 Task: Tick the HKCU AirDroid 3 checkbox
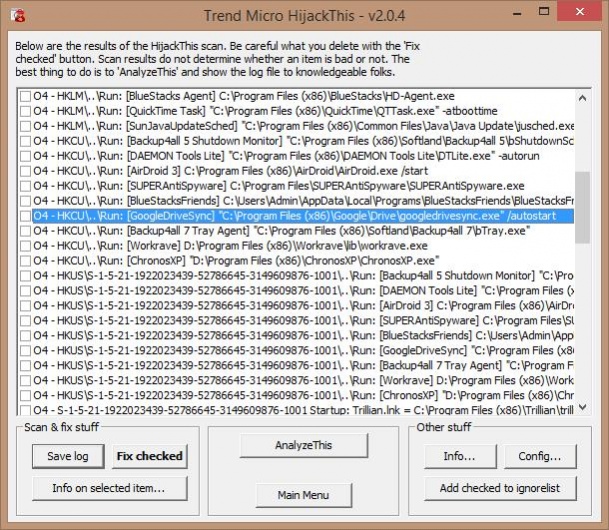26,171
